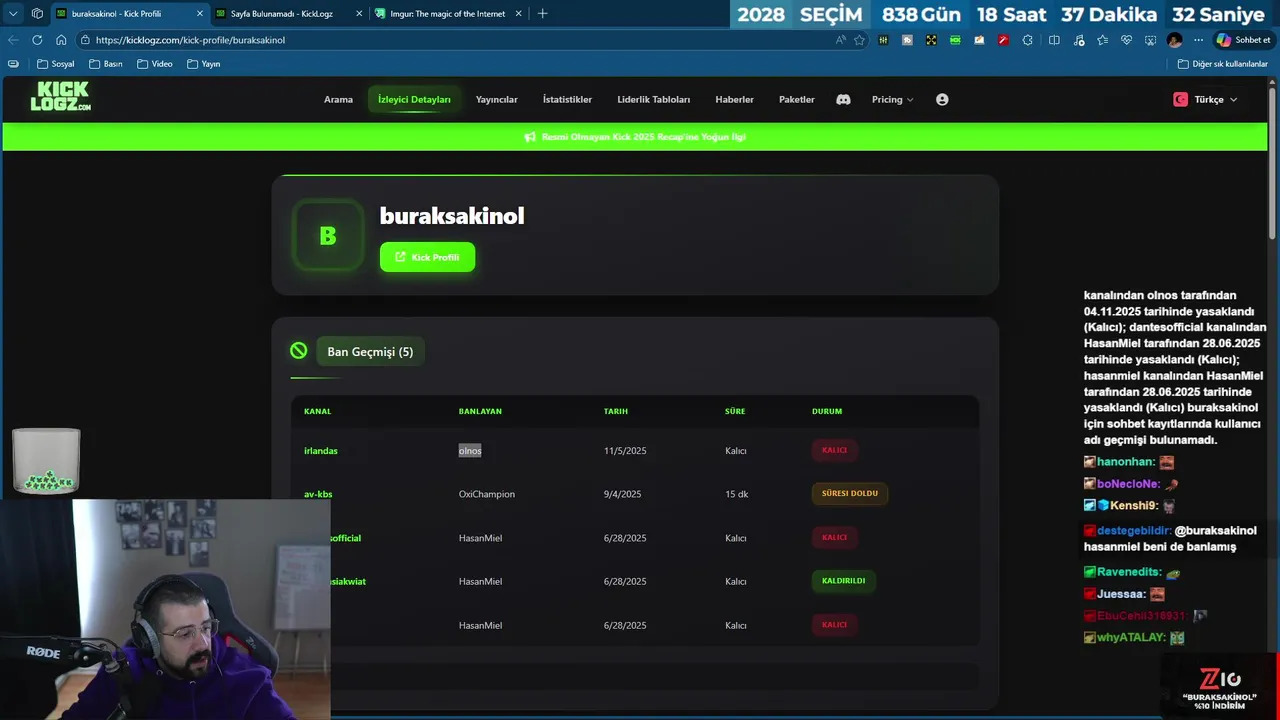Click the green extension icon in toolbar
This screenshot has width=1280, height=720.
[955, 40]
